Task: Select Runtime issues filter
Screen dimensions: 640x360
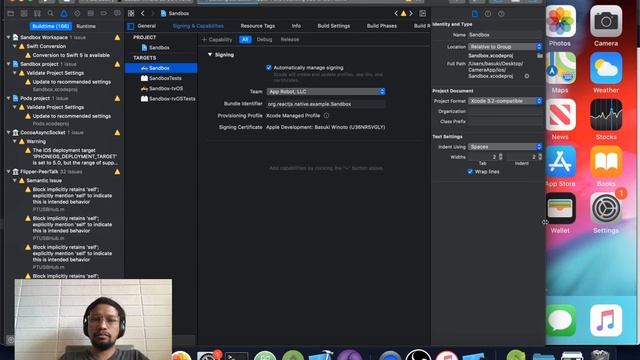Action: tap(86, 26)
